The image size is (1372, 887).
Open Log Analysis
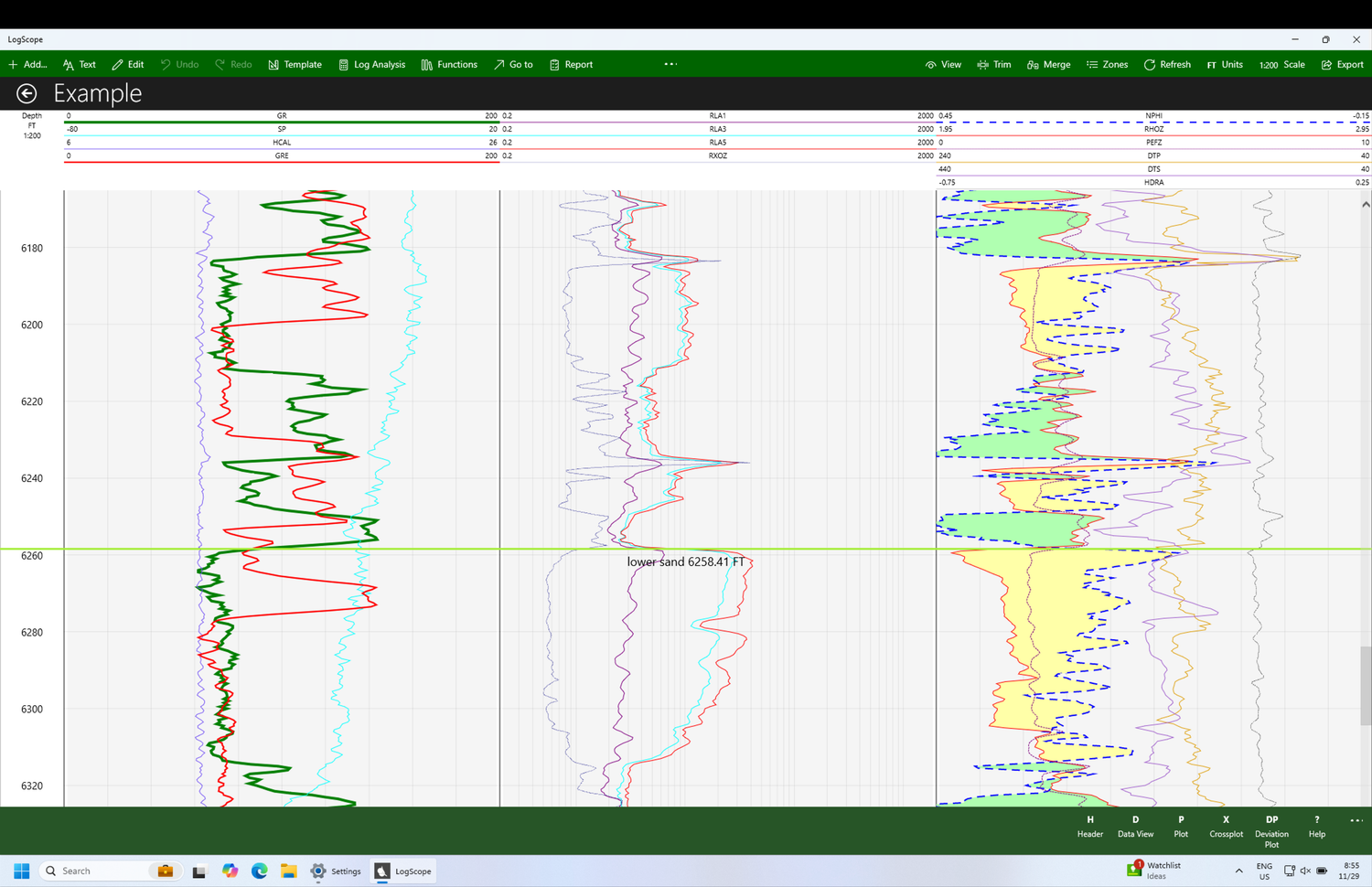point(371,65)
